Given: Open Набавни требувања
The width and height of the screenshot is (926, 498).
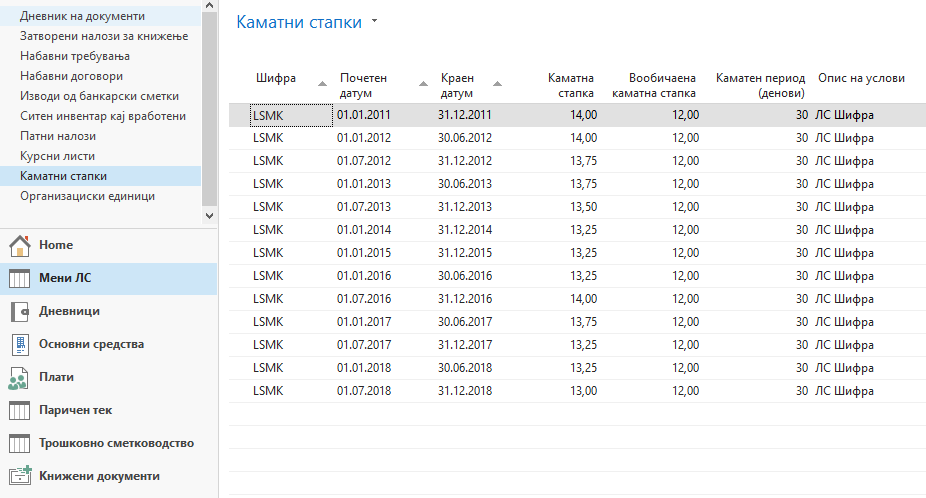Looking at the screenshot, I should pyautogui.click(x=75, y=56).
